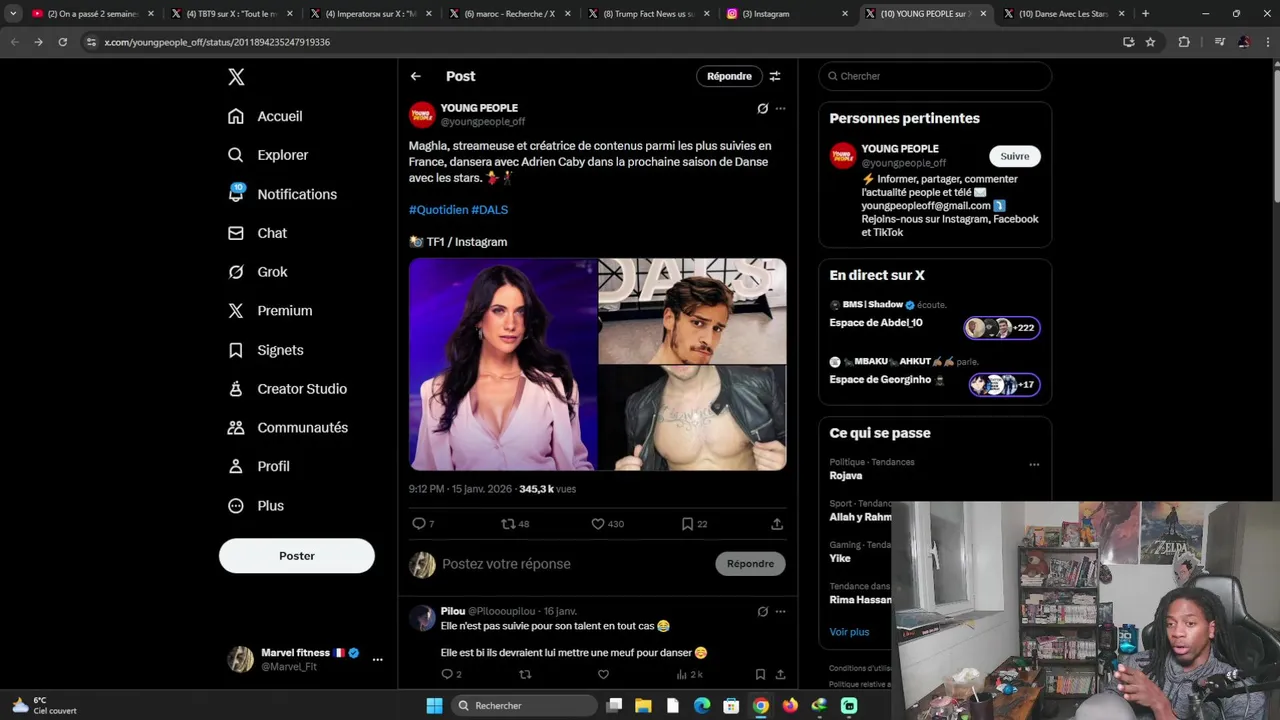Open account menu dots beside Marvel fitness

[x=377, y=660]
